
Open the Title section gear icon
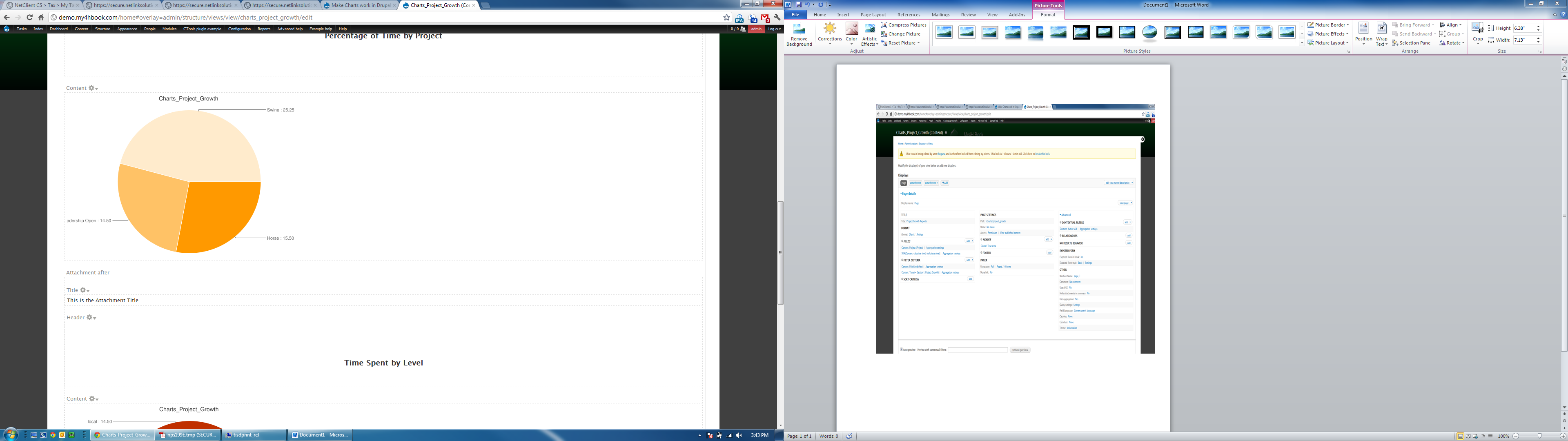point(85,291)
